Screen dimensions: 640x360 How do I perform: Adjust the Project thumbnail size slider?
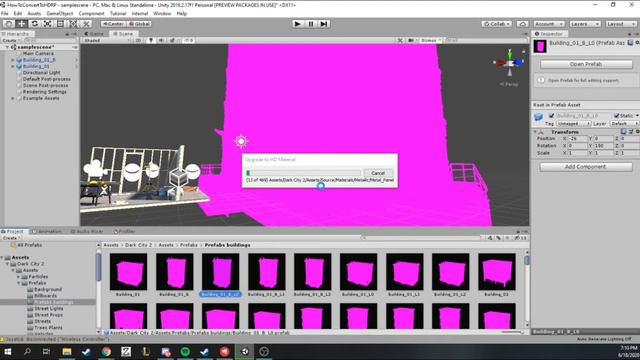coord(512,332)
